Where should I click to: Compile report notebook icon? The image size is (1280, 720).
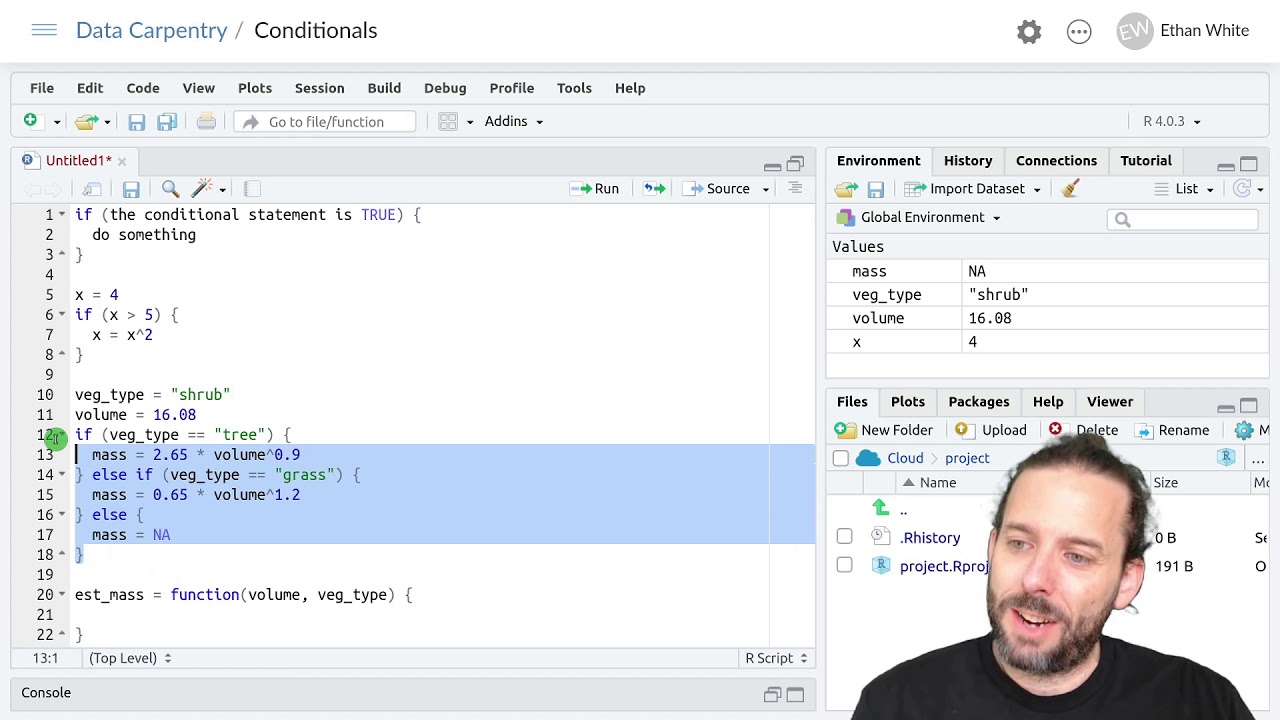coord(252,188)
